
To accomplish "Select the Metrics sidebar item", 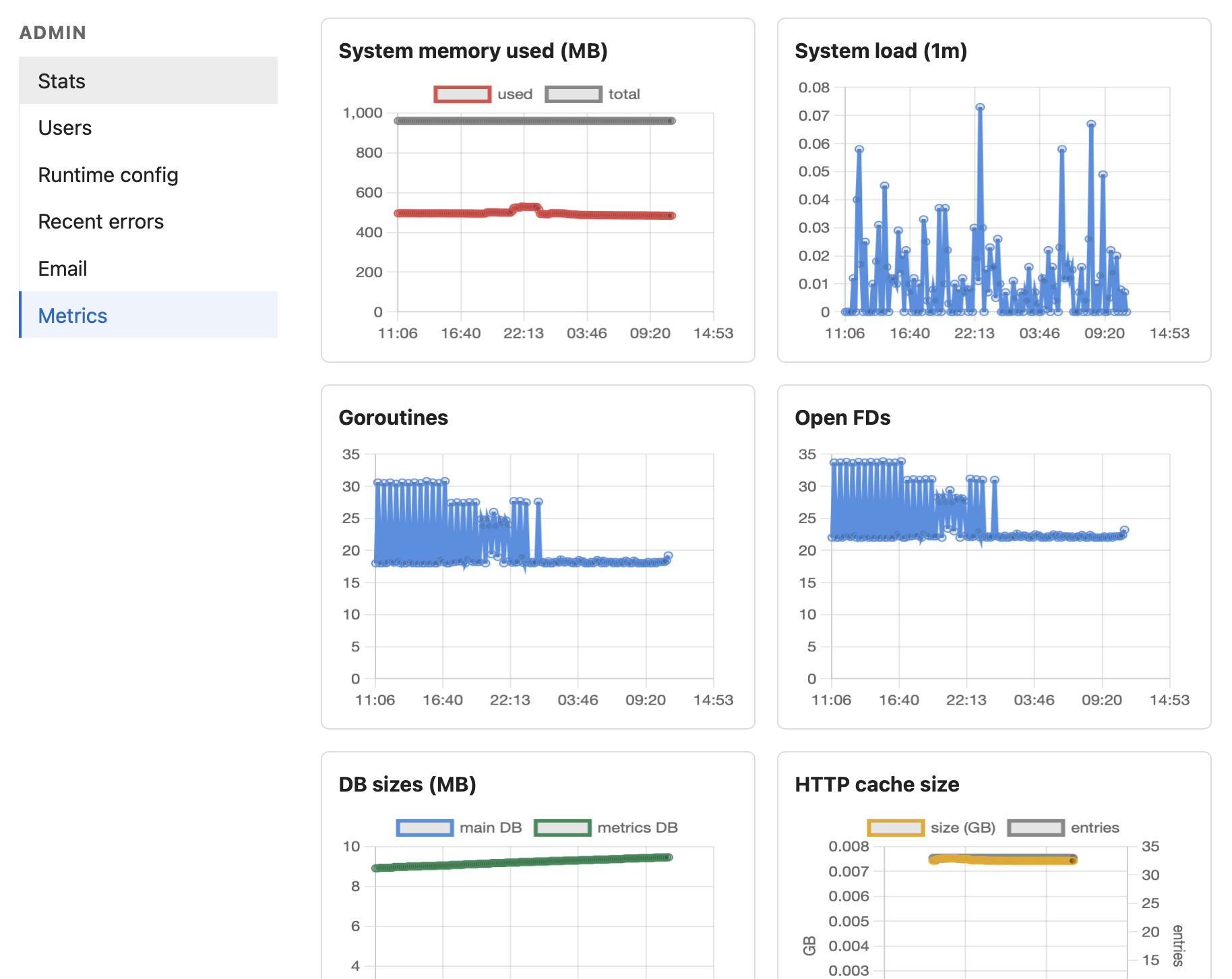I will (x=148, y=315).
